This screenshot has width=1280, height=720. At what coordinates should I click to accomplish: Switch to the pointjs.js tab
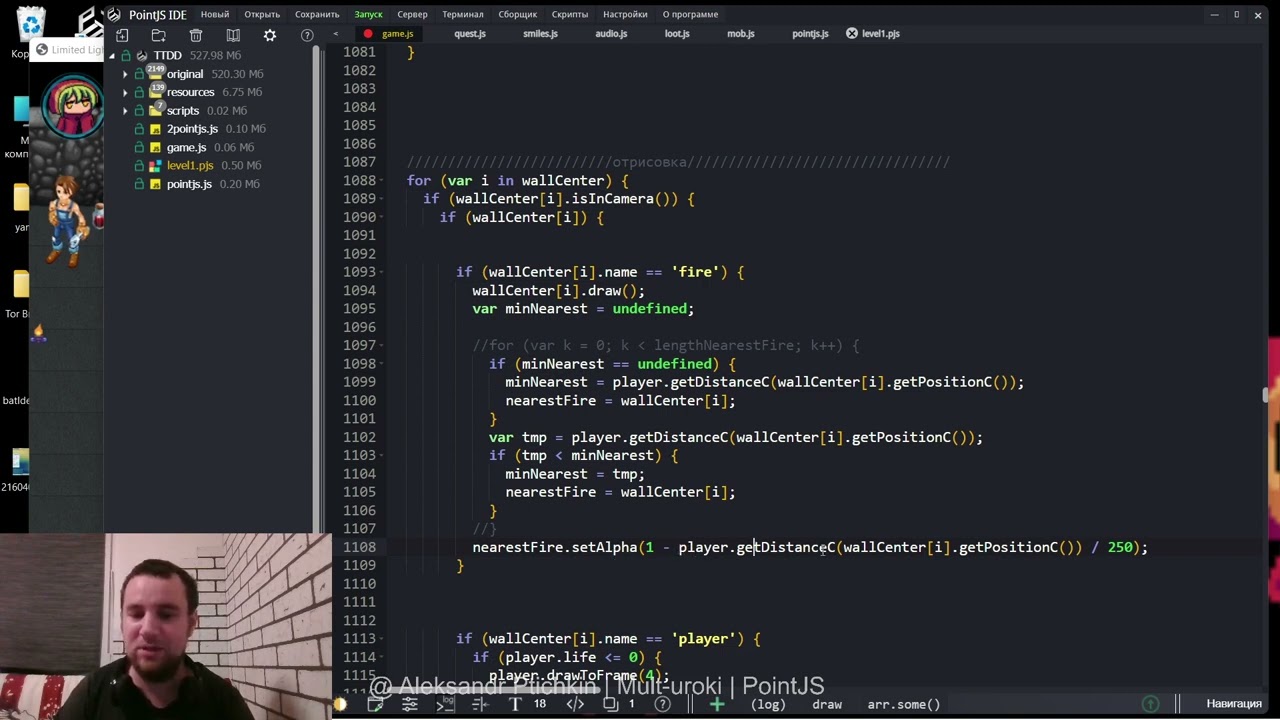(x=810, y=34)
